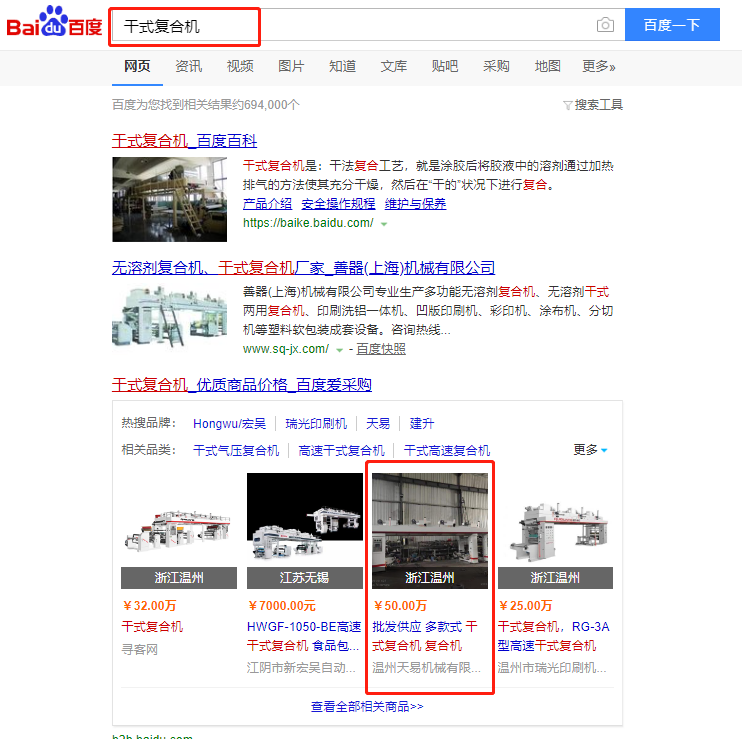Choose category 干式气压复合机
742x739 pixels.
pos(236,450)
